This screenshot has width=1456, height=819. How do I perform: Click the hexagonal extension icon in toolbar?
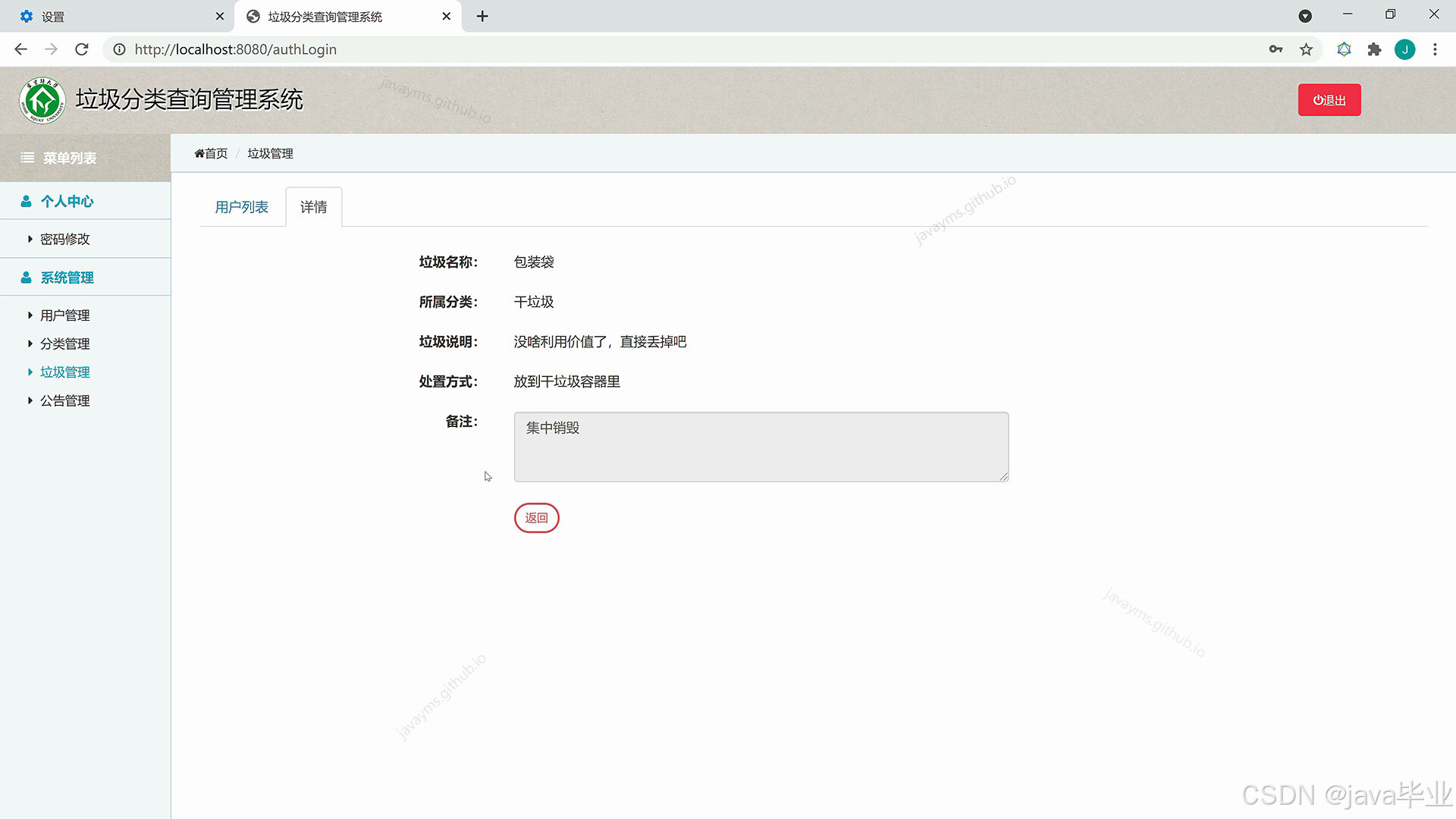pos(1344,49)
